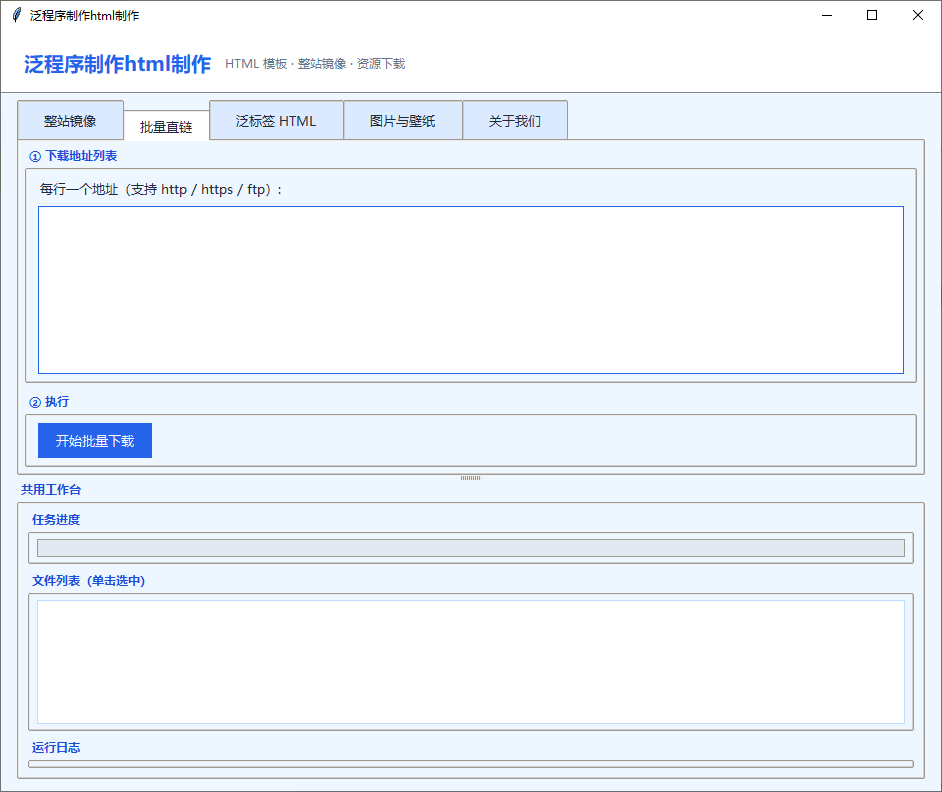
Task: Click the 运行日志 log area
Action: tap(470, 763)
